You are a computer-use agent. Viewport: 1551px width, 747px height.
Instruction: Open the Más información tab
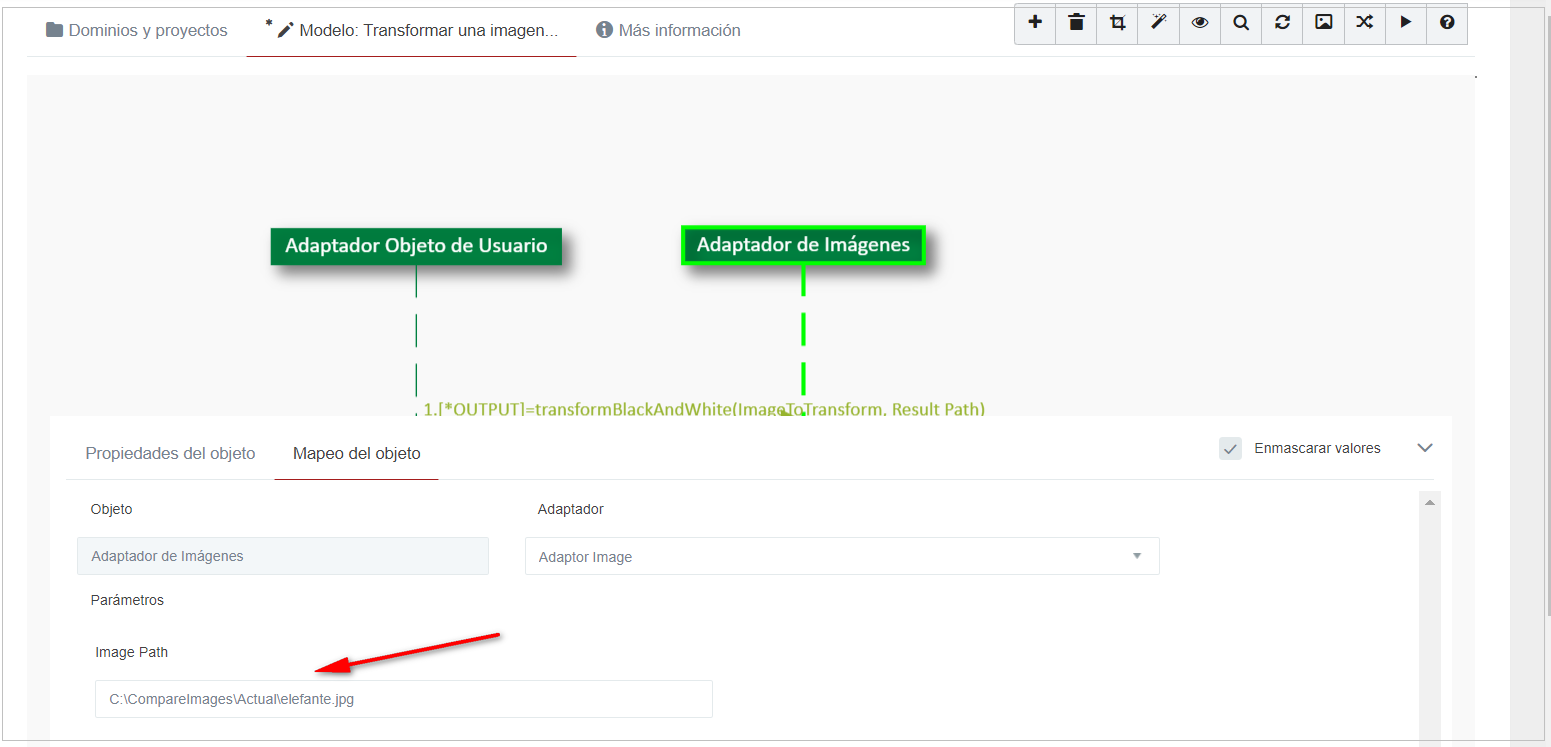tap(668, 30)
